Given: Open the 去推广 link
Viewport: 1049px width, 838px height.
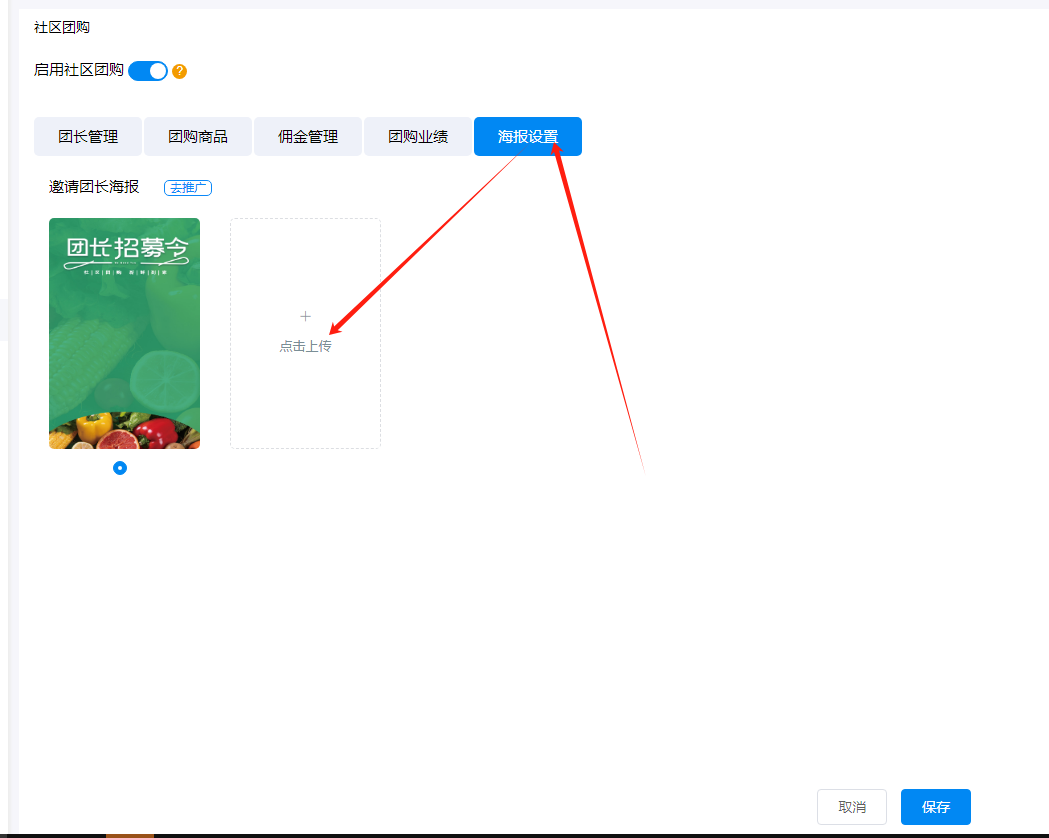Looking at the screenshot, I should tap(187, 187).
